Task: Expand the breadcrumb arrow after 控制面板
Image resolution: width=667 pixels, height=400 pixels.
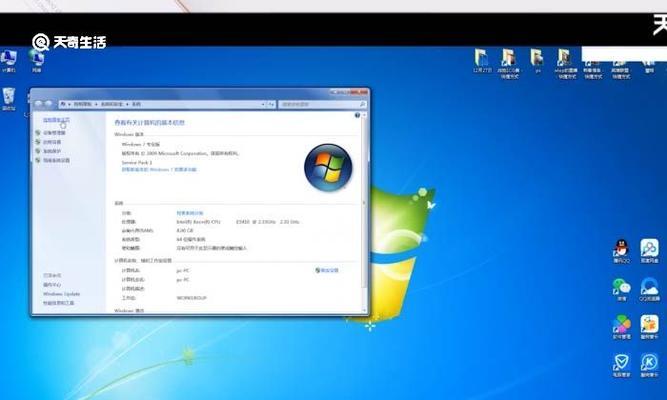Action: click(96, 104)
